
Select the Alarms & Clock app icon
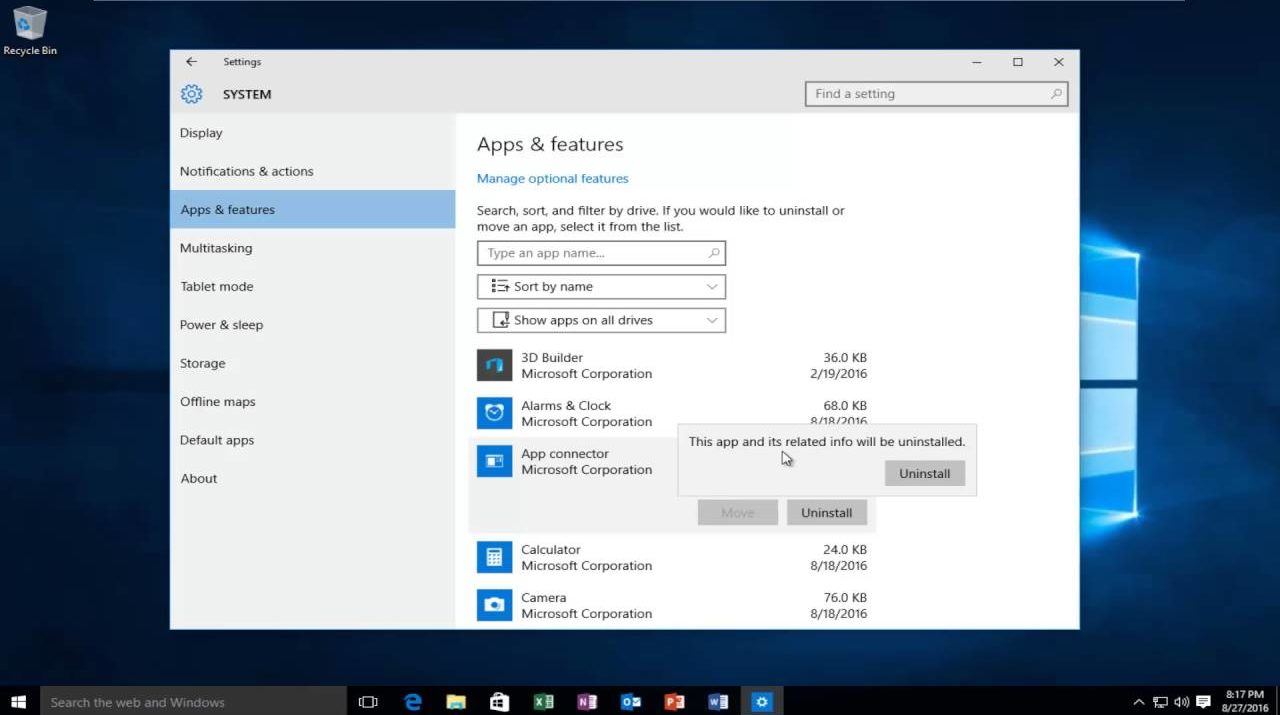[494, 413]
